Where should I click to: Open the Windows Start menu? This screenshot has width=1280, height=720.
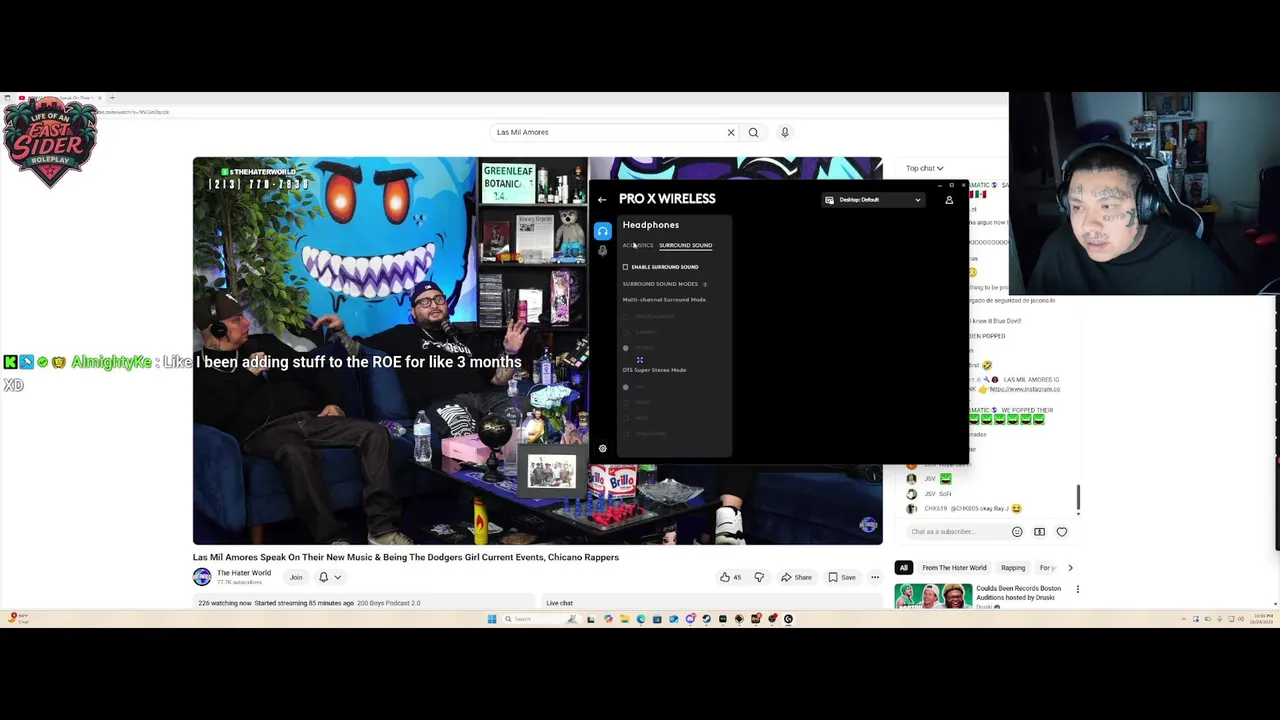pyautogui.click(x=492, y=619)
